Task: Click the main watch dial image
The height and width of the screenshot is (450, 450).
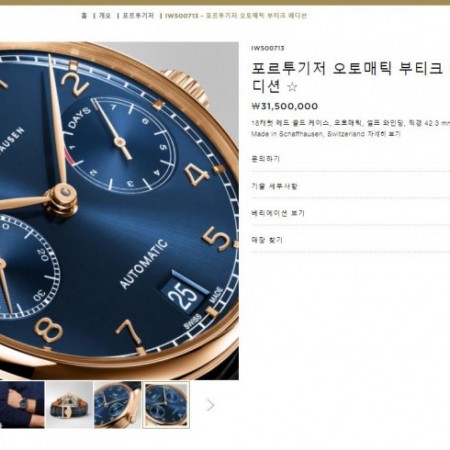Action: coord(119,211)
